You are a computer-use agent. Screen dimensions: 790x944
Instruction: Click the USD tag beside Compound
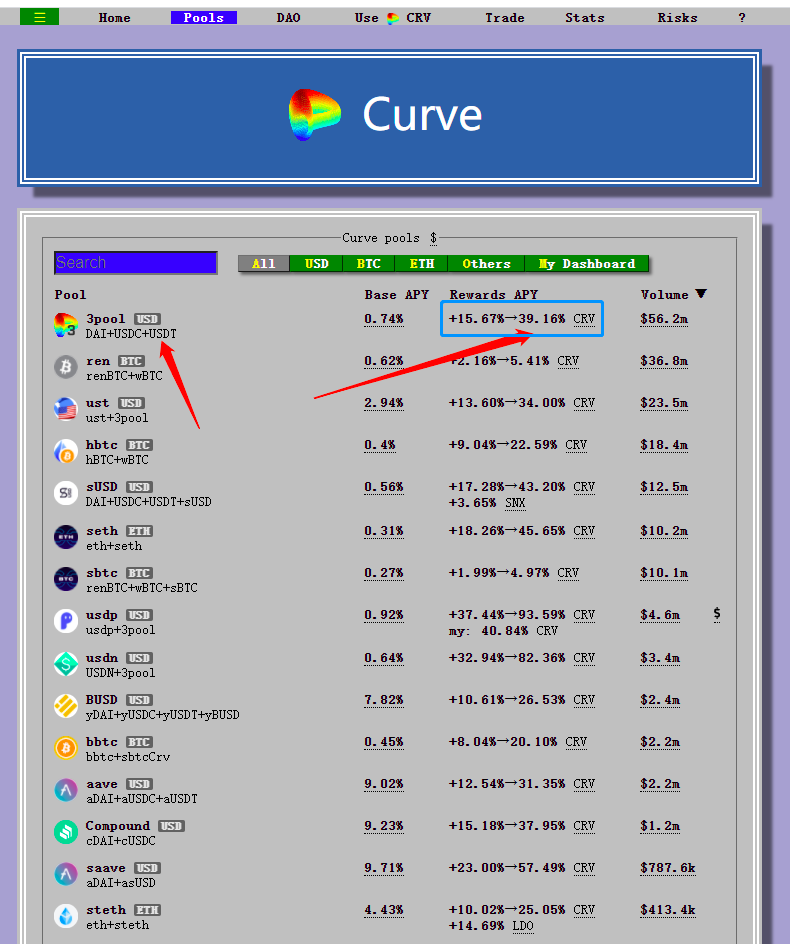coord(172,826)
